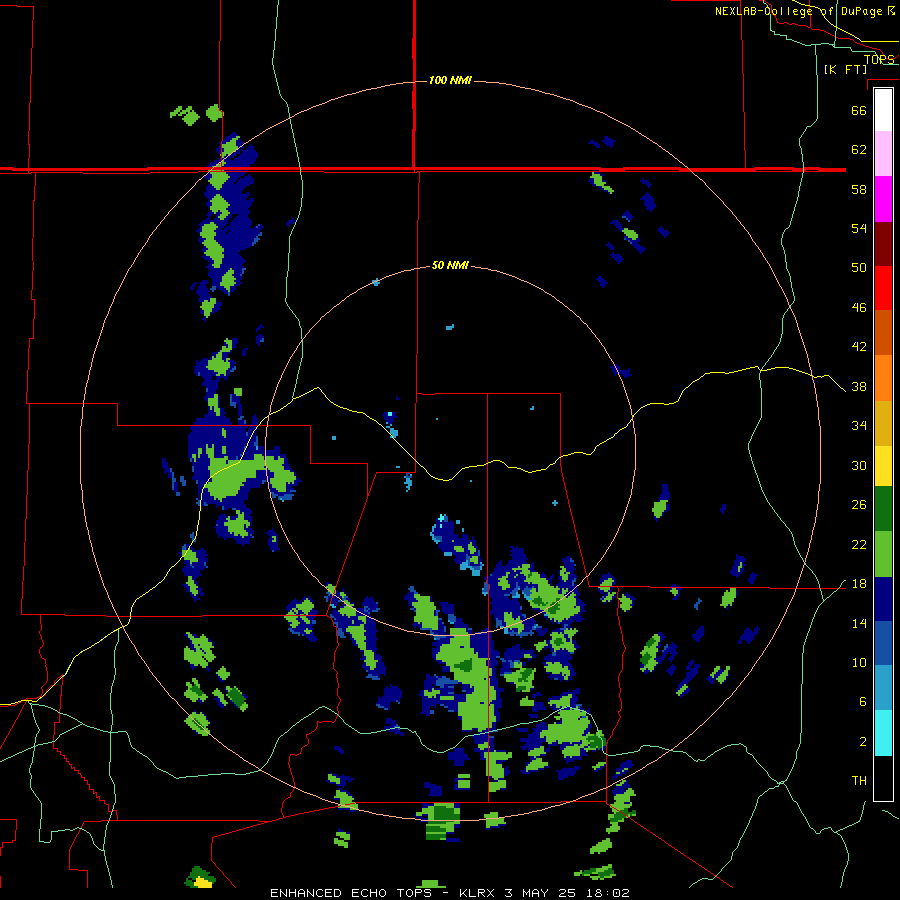
Task: Click the legend value "54"
Action: (859, 228)
